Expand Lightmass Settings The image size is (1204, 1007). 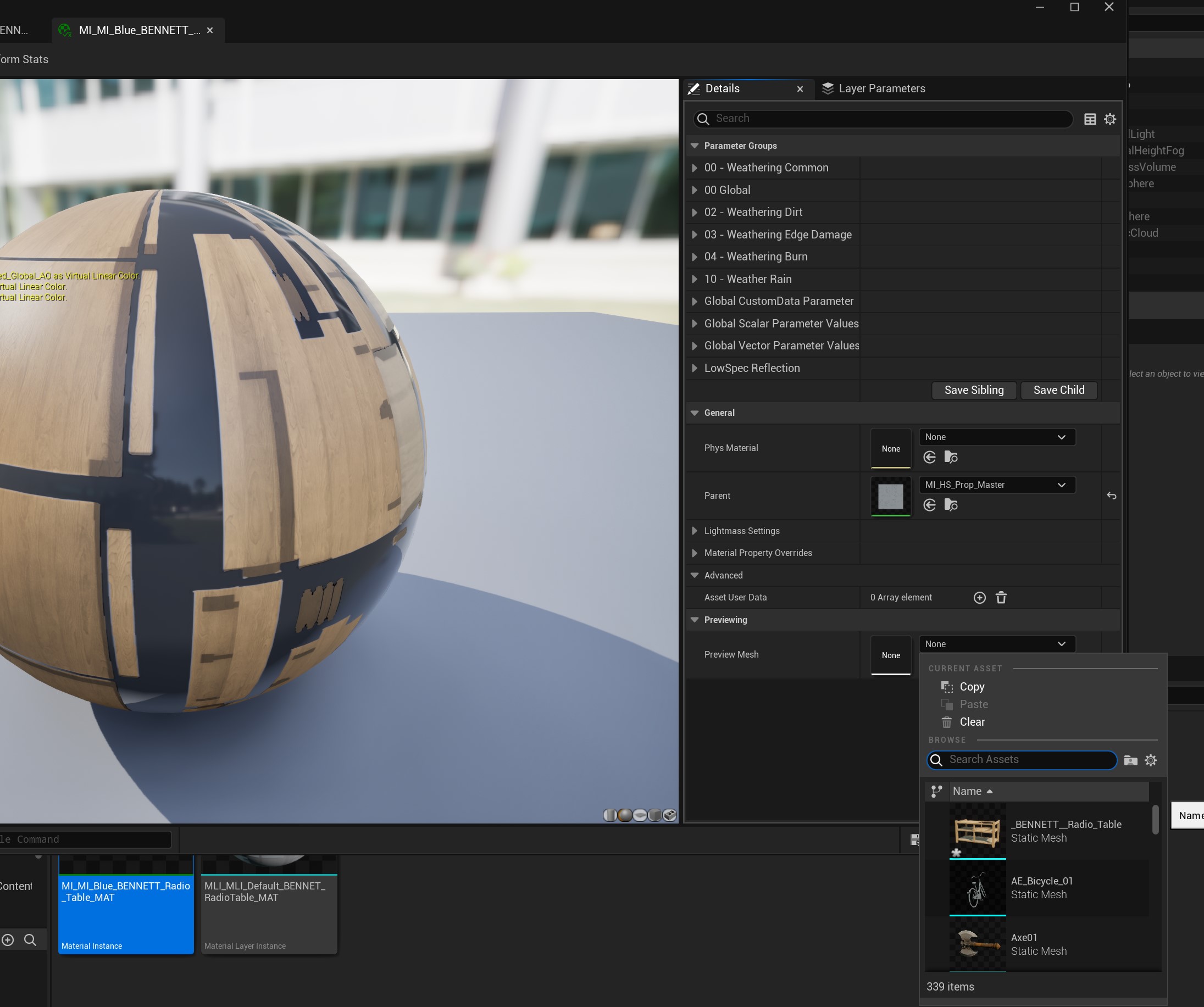tap(694, 531)
